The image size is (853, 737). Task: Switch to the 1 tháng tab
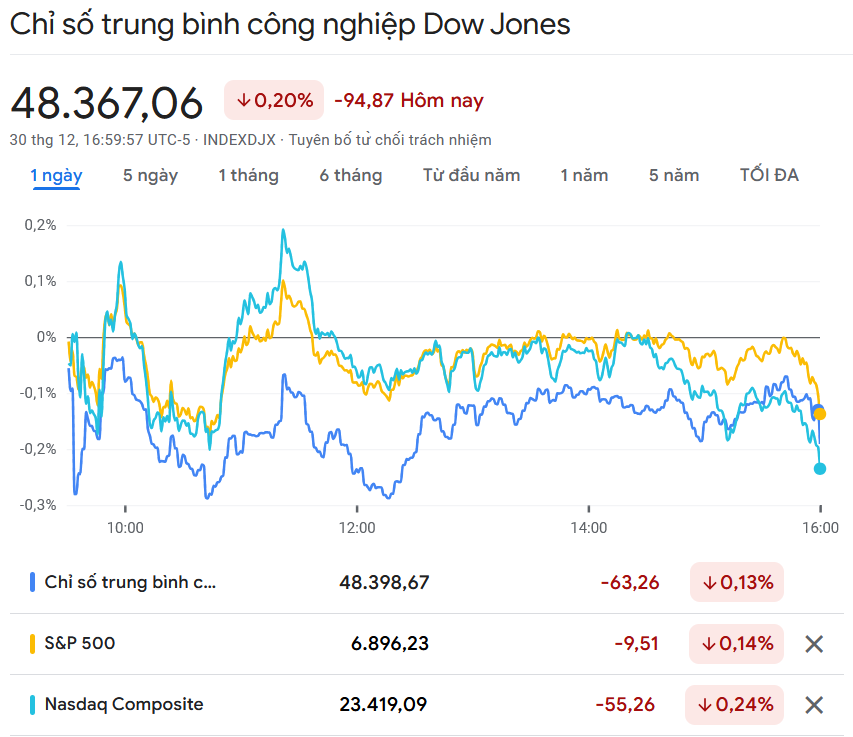tap(248, 176)
